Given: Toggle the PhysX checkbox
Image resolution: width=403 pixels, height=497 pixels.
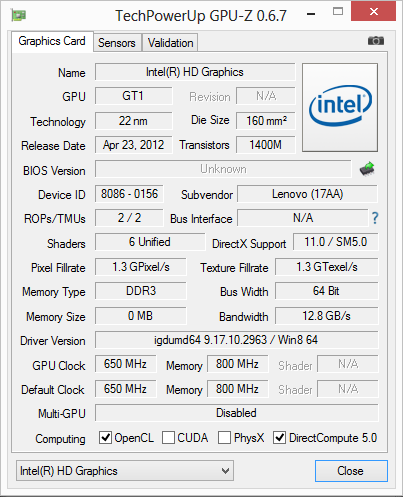Looking at the screenshot, I should tap(224, 438).
